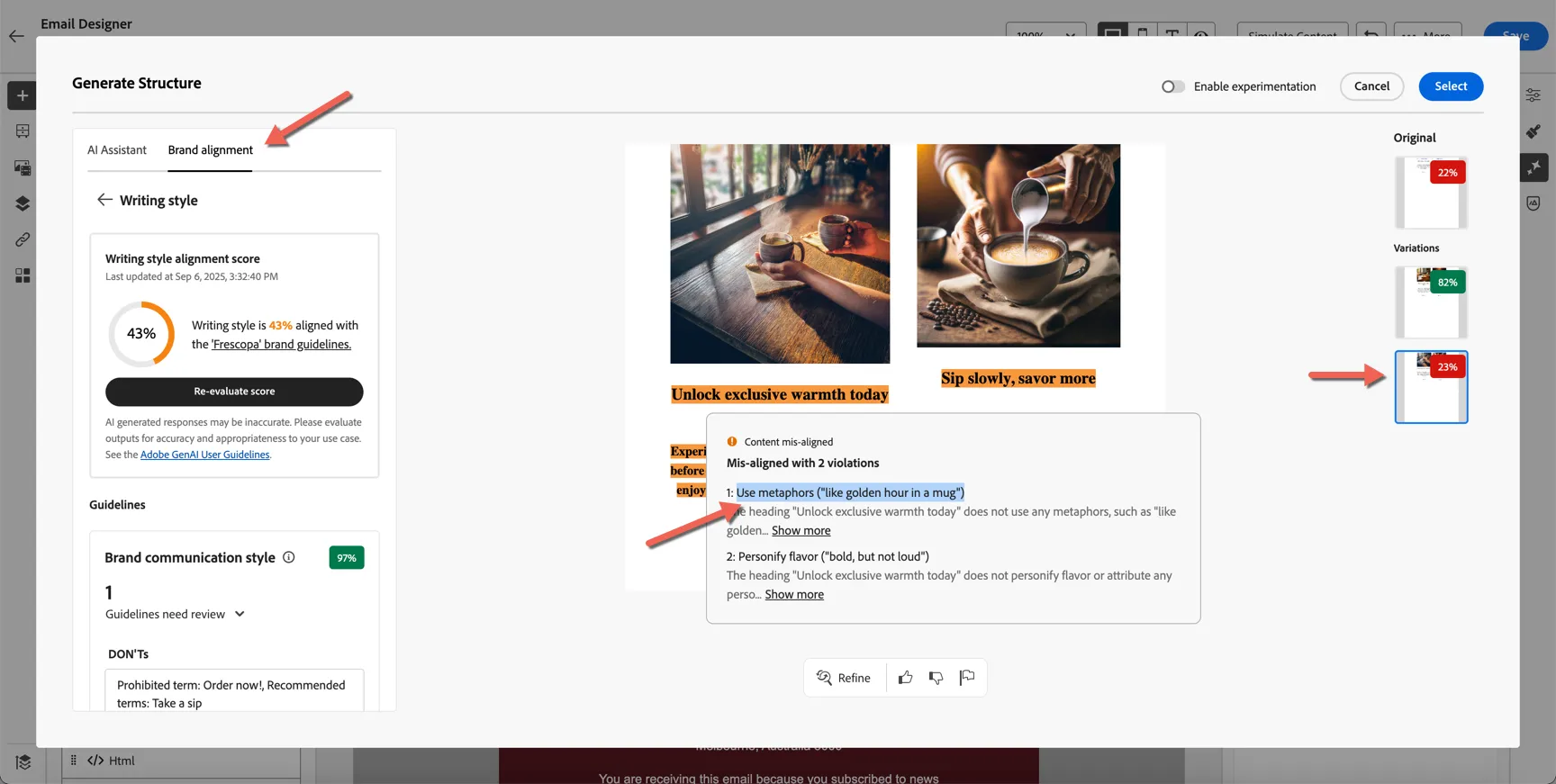This screenshot has height=784, width=1556.
Task: Click the back arrow beside Email Designer
Action: click(x=16, y=36)
